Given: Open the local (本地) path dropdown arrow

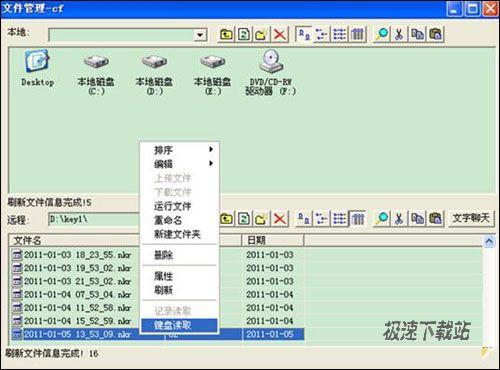Looking at the screenshot, I should pos(200,35).
